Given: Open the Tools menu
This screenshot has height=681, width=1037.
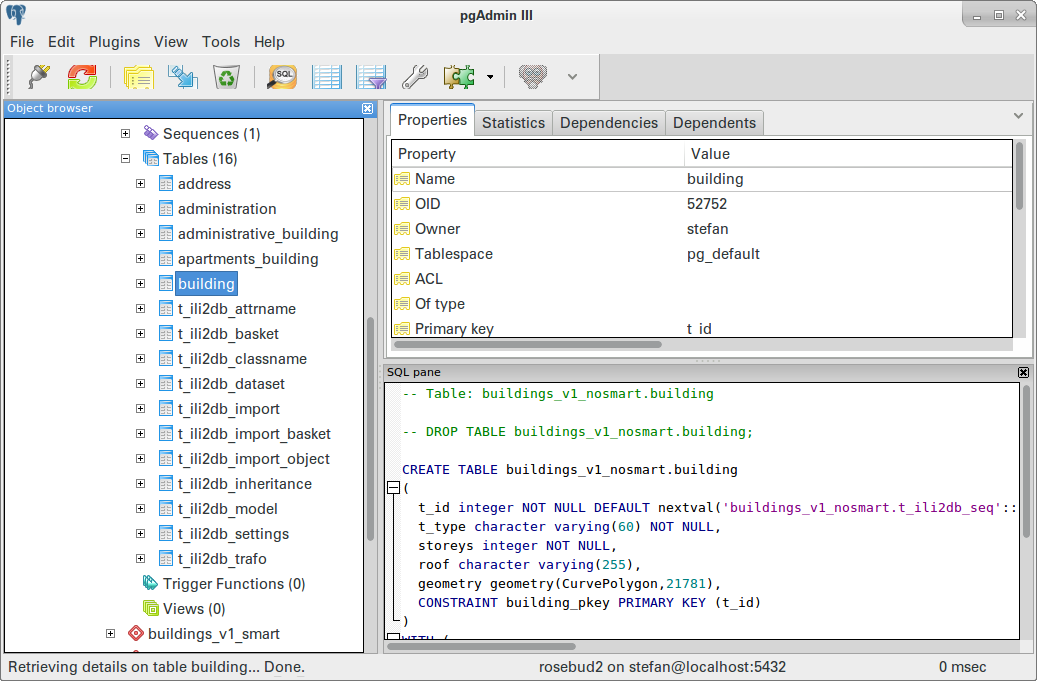Looking at the screenshot, I should pos(221,42).
